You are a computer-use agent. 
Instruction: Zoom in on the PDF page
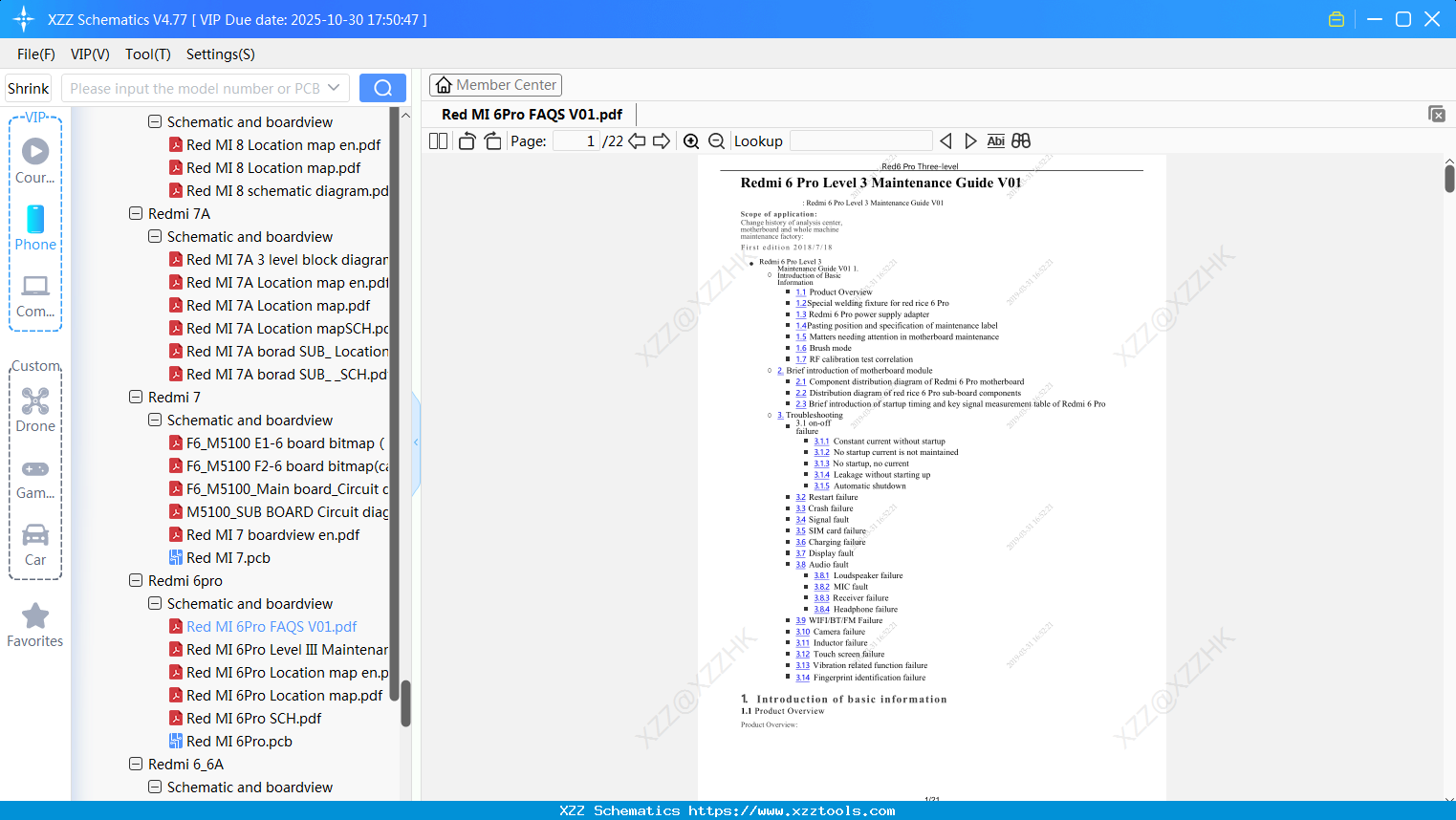[691, 141]
